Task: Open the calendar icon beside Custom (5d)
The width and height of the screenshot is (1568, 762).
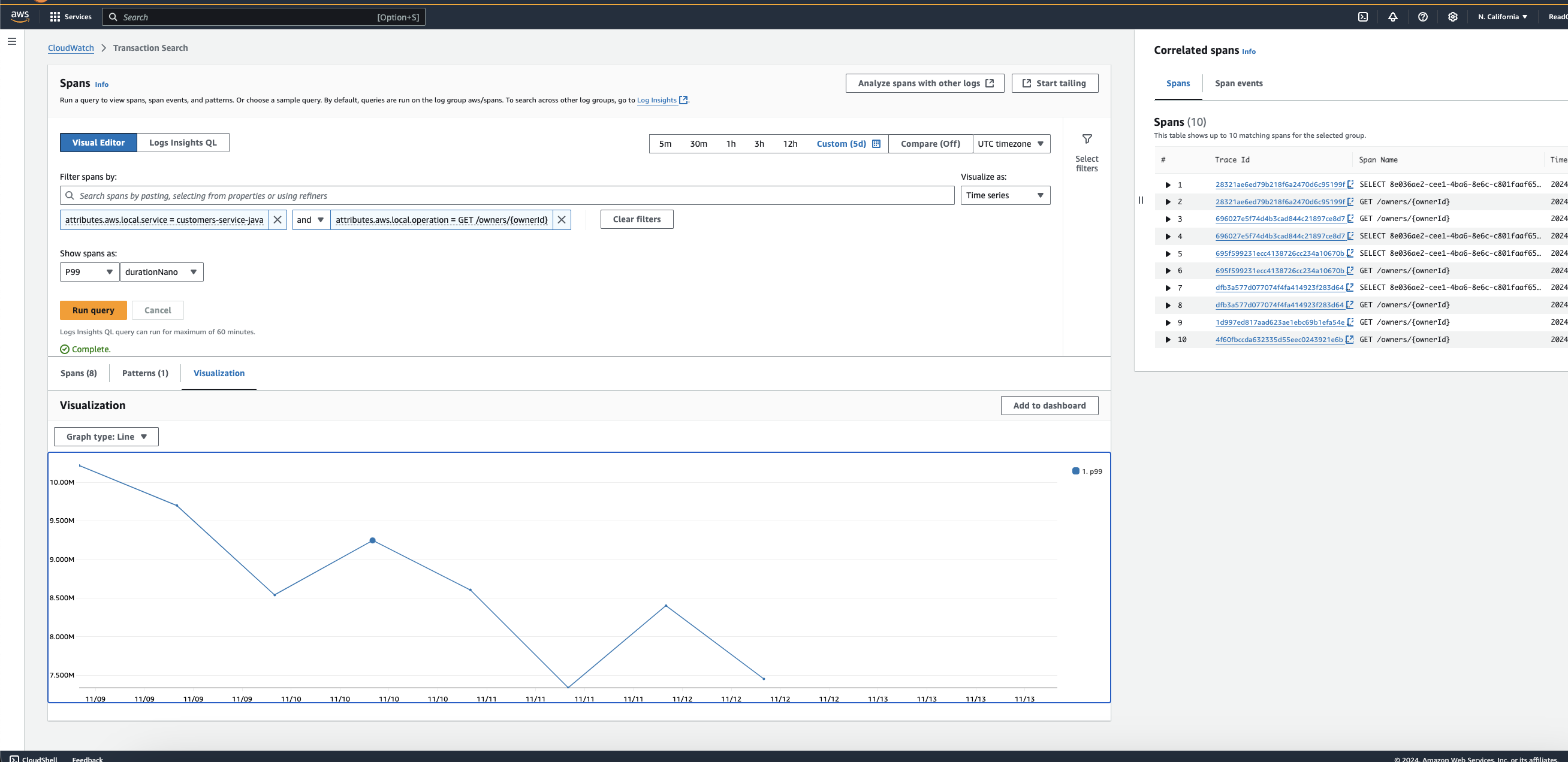Action: point(876,144)
